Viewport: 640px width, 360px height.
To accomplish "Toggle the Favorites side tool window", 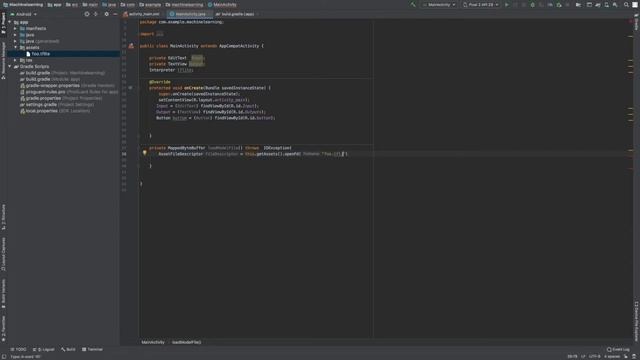I will click(3, 329).
